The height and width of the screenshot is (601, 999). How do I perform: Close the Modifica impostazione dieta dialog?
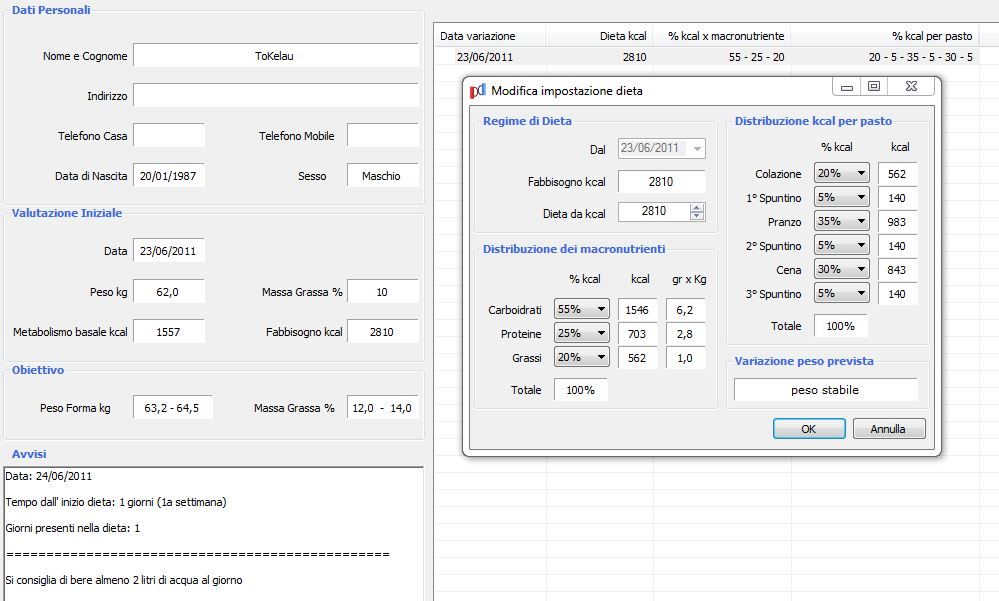tap(911, 87)
